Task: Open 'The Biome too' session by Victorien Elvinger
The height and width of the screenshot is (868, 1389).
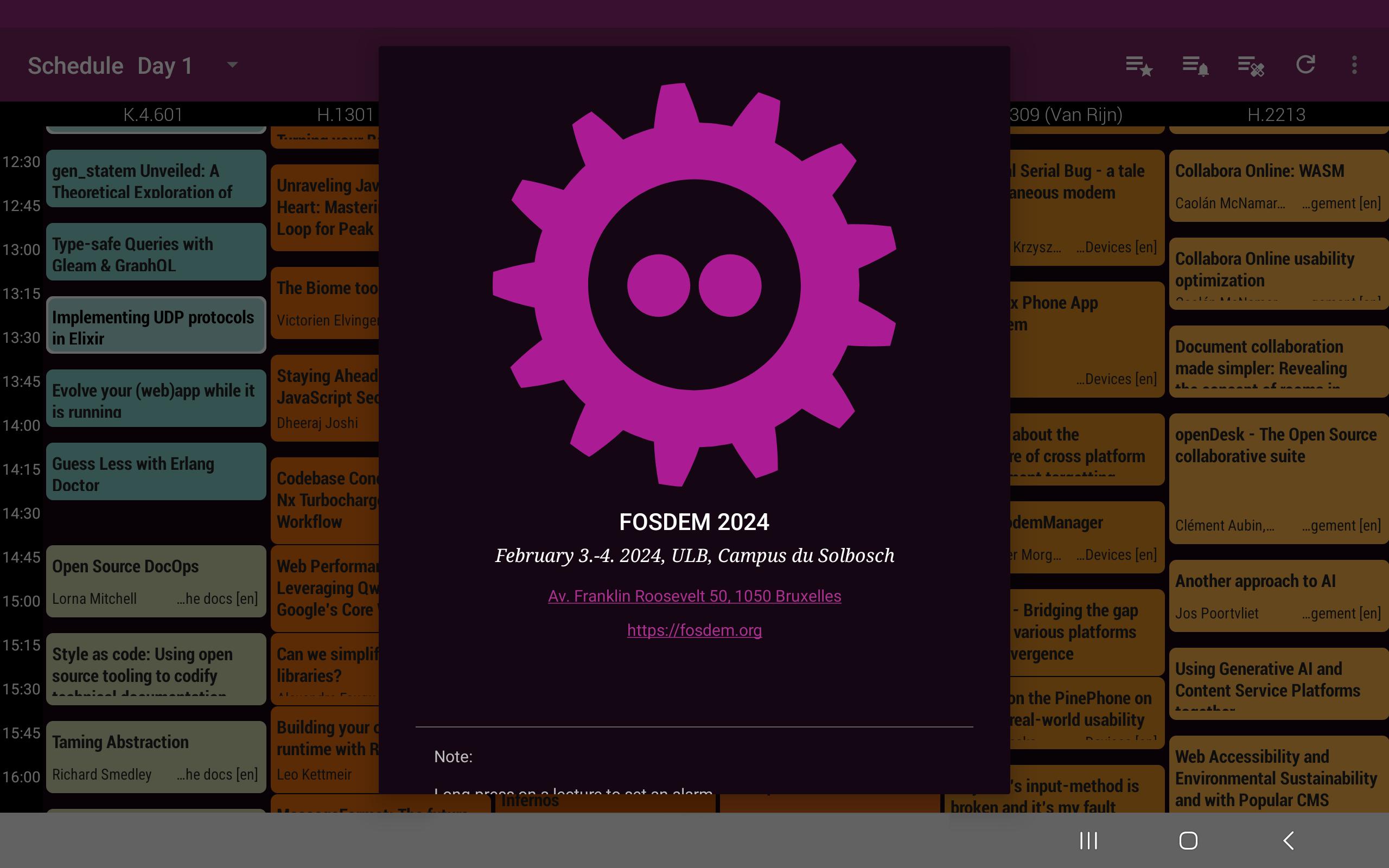Action: coord(325,303)
